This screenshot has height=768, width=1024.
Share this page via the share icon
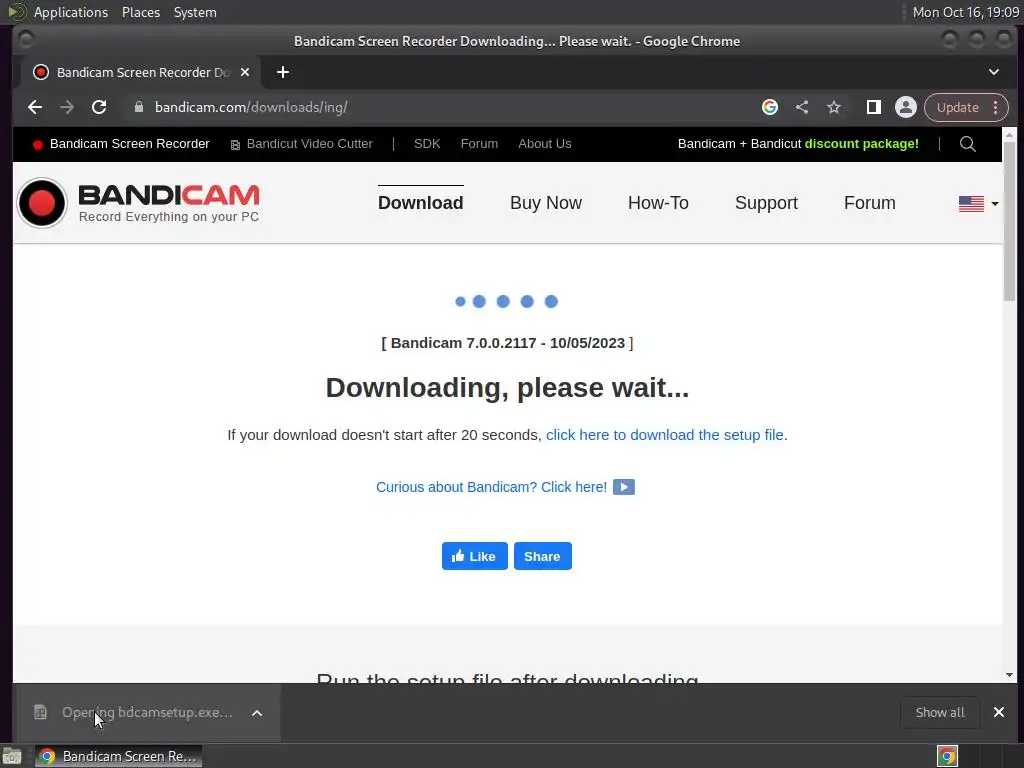(802, 107)
